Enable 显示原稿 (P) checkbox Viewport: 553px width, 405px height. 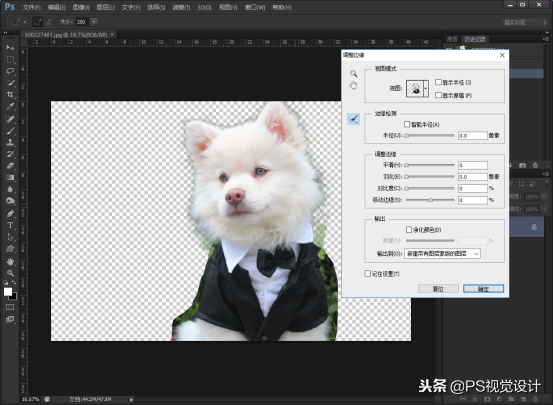click(x=438, y=95)
